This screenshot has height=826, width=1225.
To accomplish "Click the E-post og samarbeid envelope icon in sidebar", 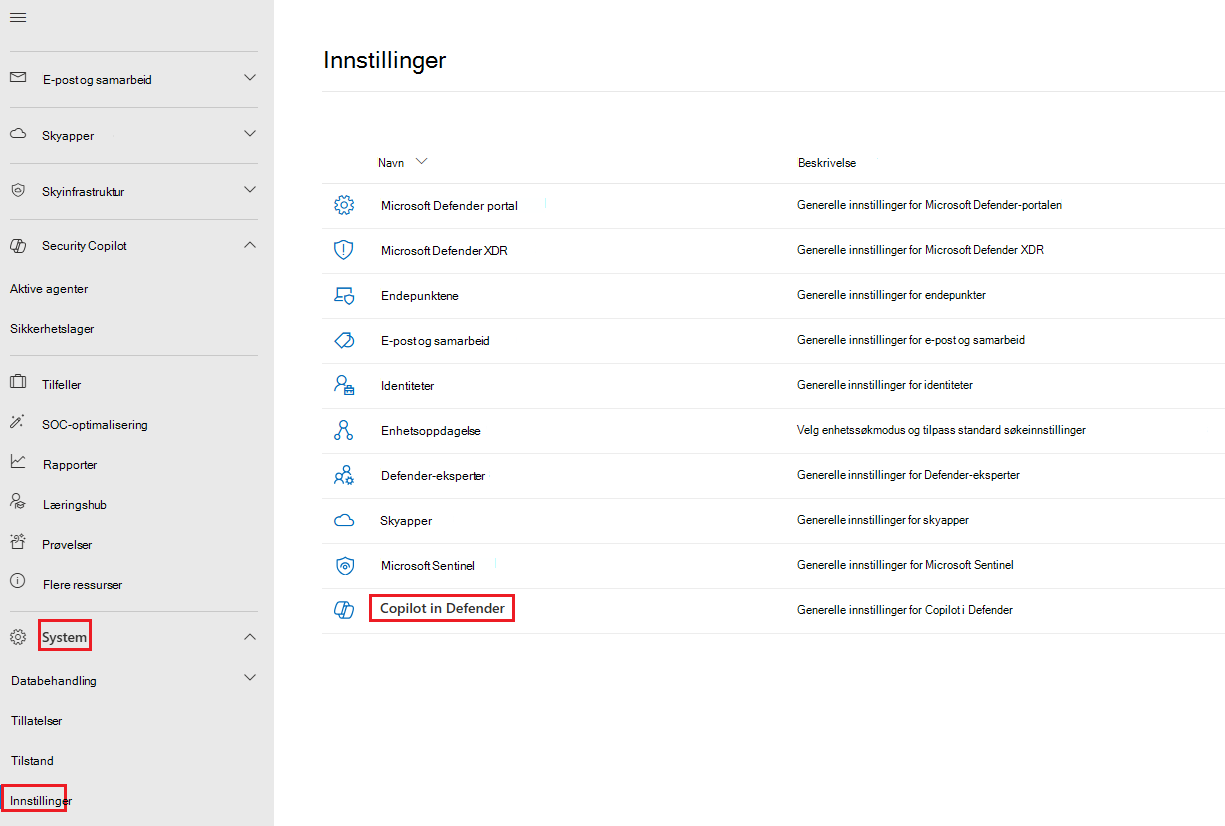I will (18, 78).
